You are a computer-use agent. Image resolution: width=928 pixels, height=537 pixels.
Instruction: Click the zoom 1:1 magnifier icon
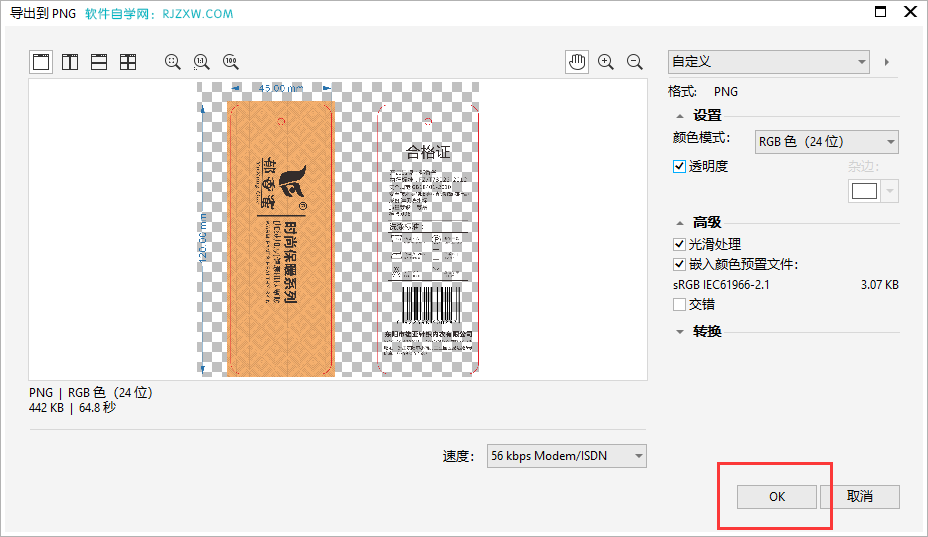coord(201,62)
